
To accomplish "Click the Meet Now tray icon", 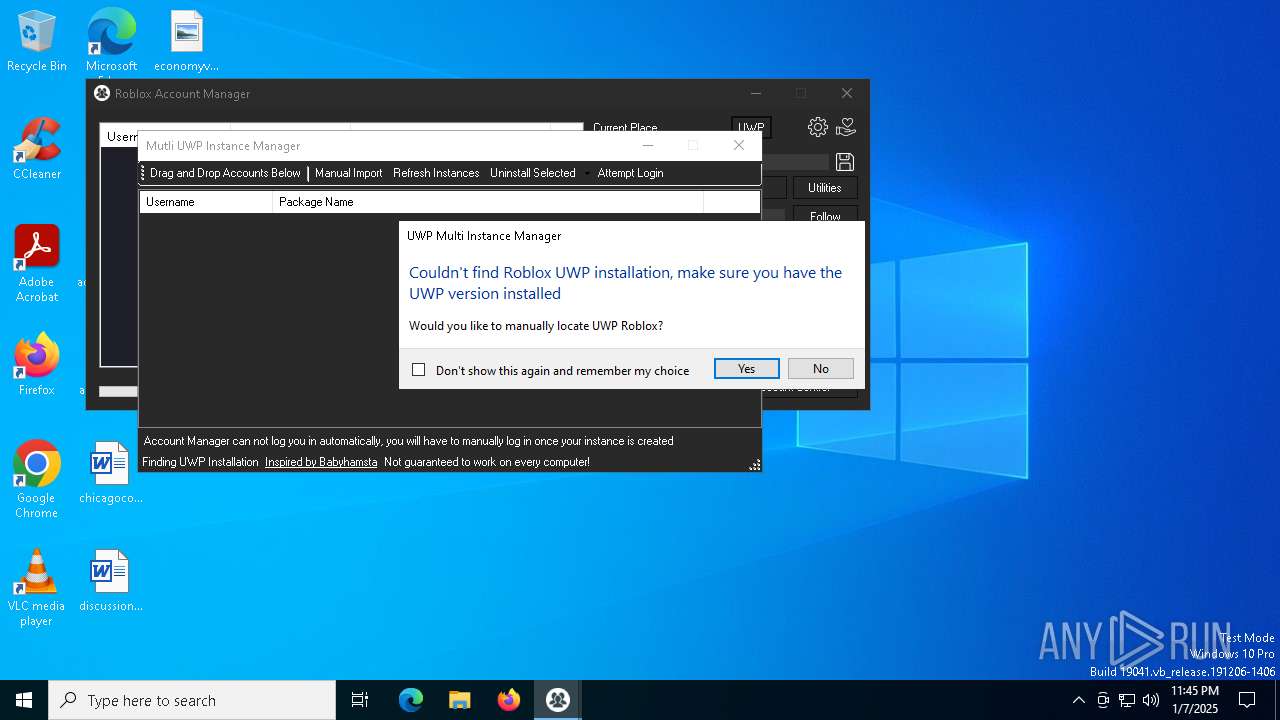I will [1103, 700].
